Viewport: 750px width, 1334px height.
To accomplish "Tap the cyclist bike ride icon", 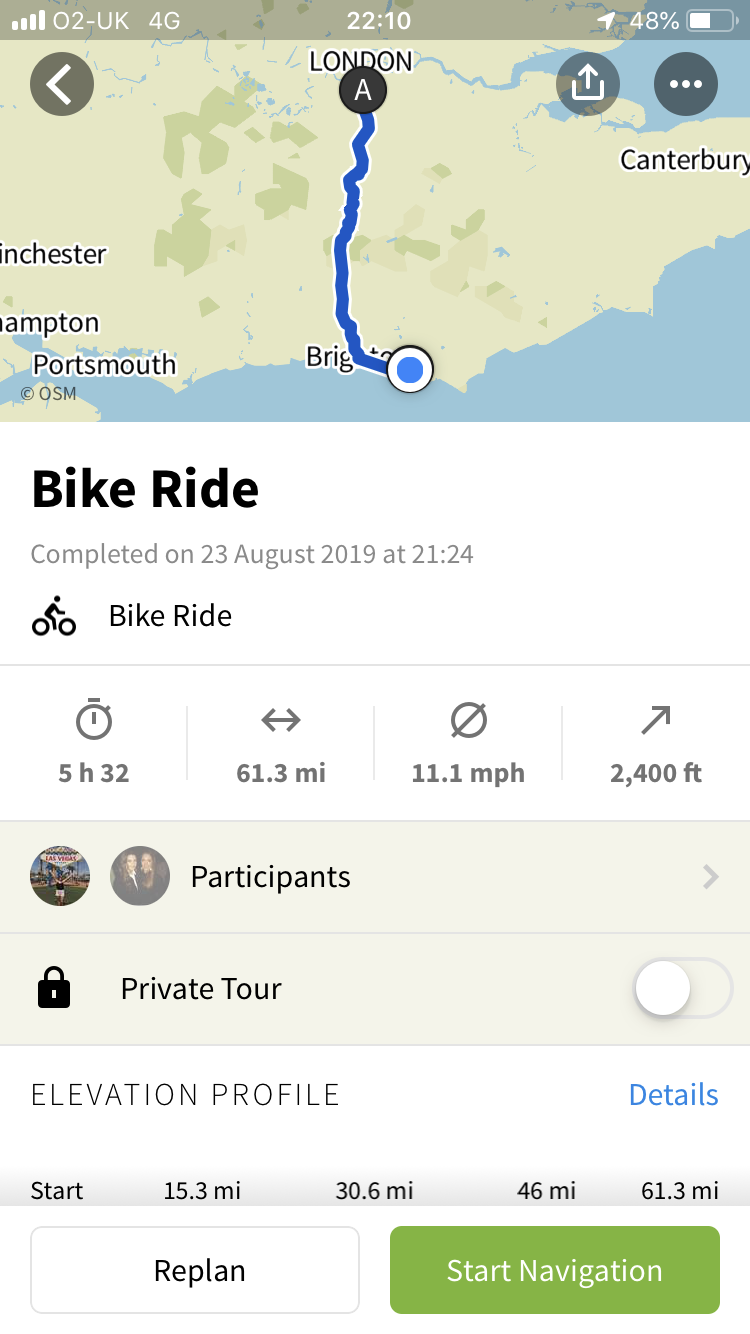I will click(x=54, y=616).
